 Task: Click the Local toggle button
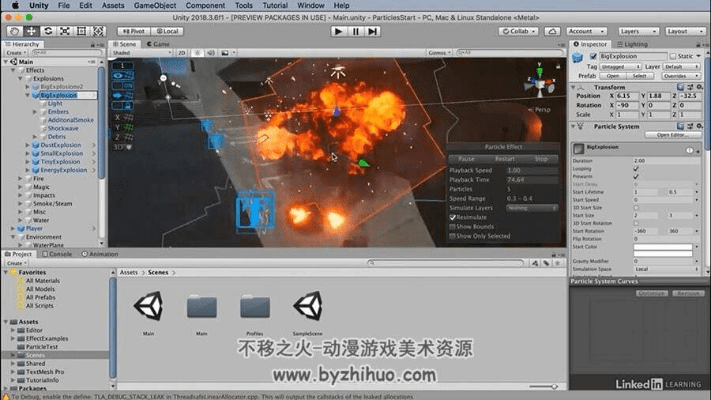[167, 31]
